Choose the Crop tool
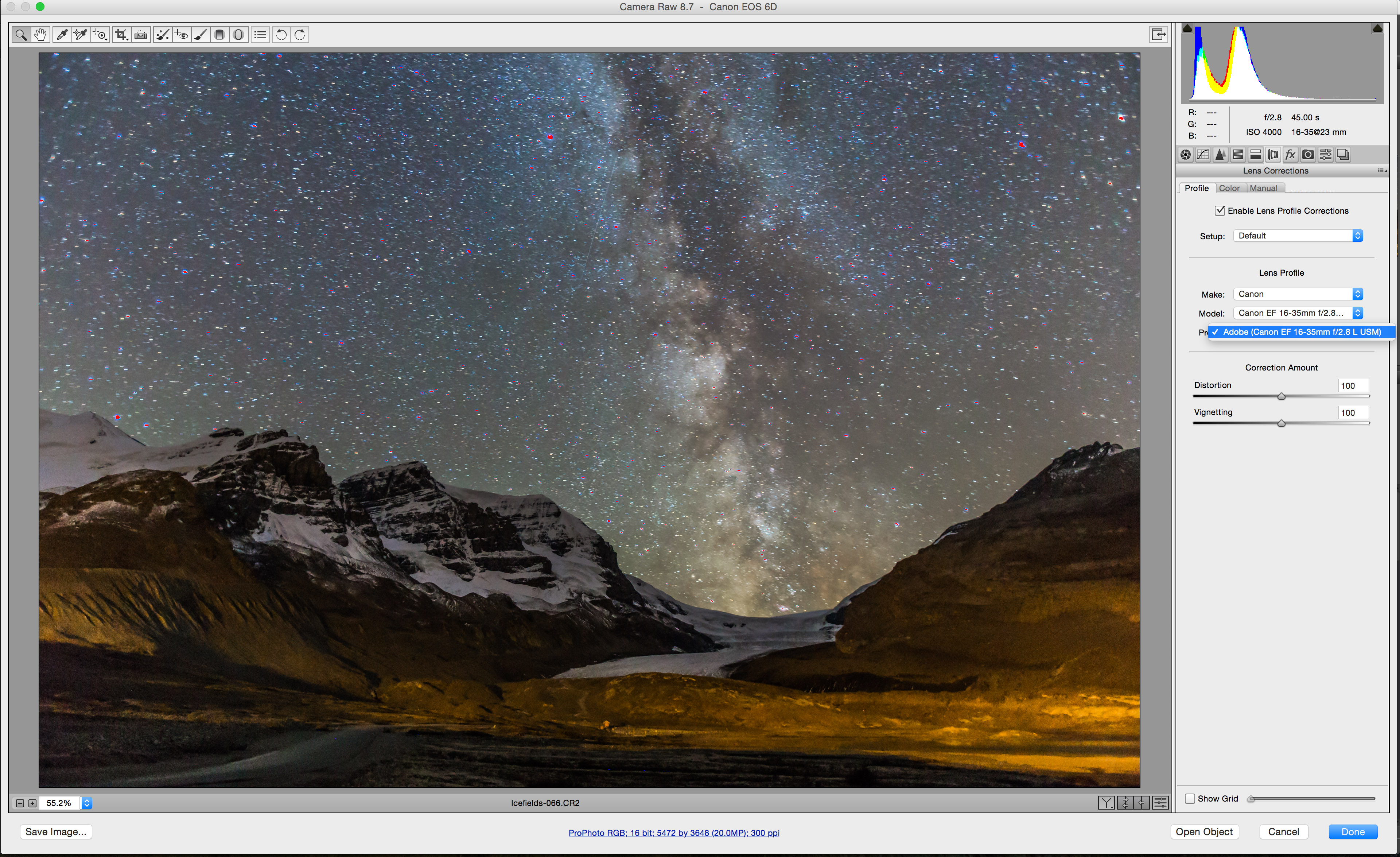The width and height of the screenshot is (1400, 857). 121,35
